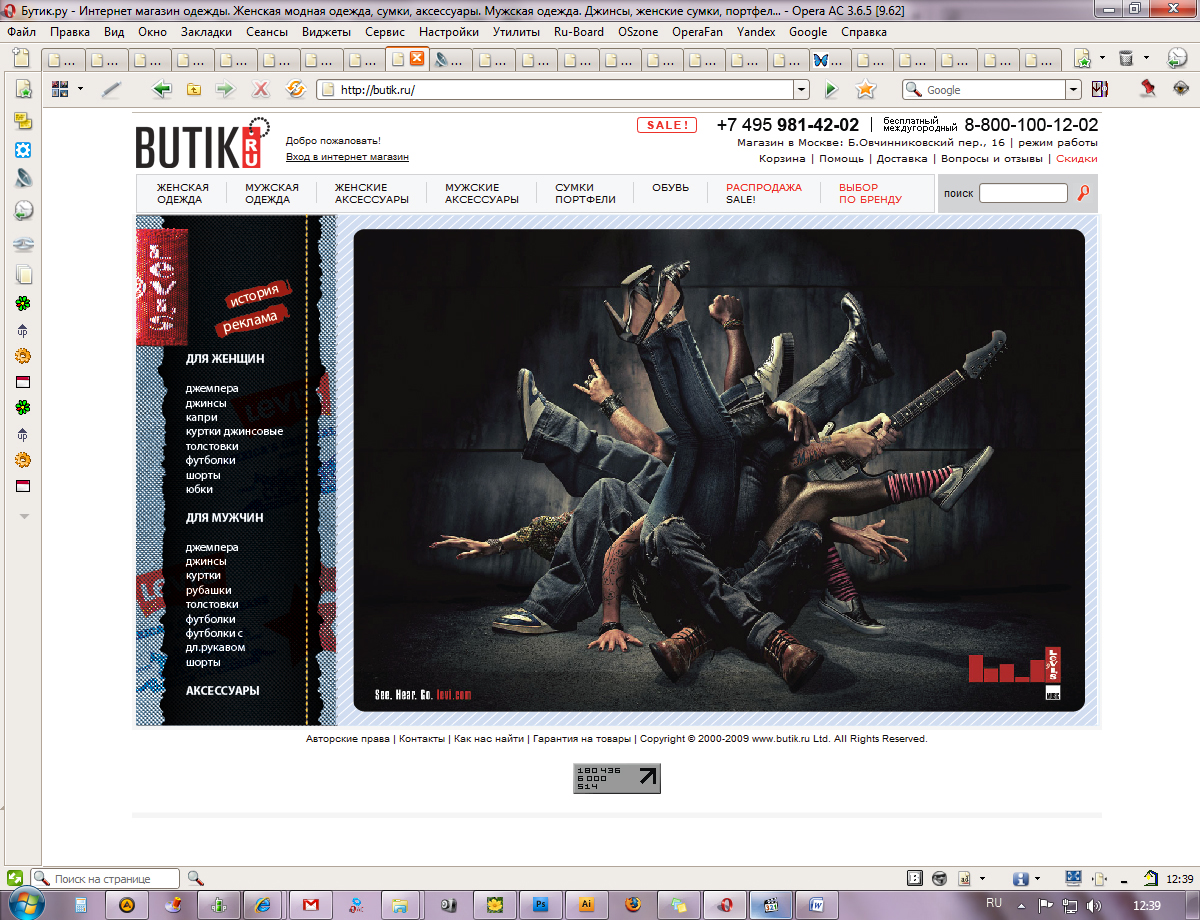The image size is (1200, 920).
Task: Click the visitor counter banner in the footer
Action: click(x=617, y=778)
